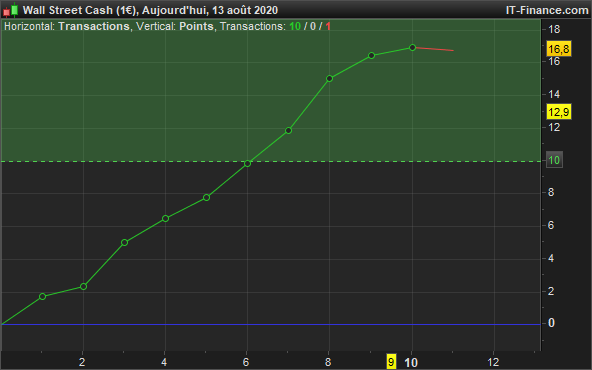
Task: Click the 18 label on the vertical axis
Action: [554, 29]
